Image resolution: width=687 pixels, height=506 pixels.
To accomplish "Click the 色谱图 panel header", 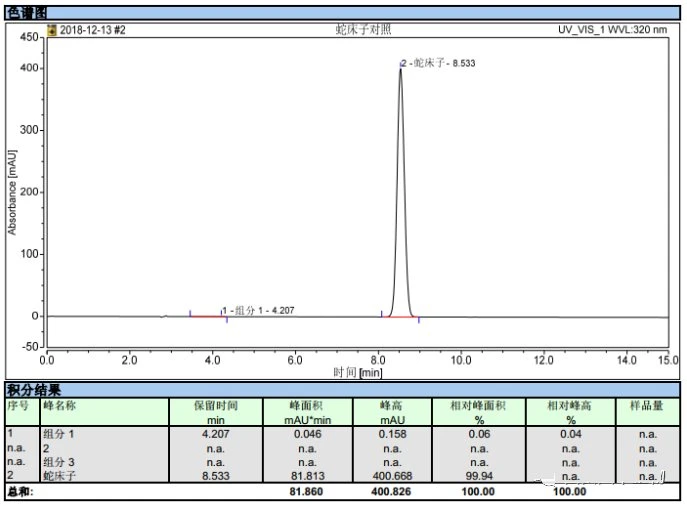I will tap(343, 13).
